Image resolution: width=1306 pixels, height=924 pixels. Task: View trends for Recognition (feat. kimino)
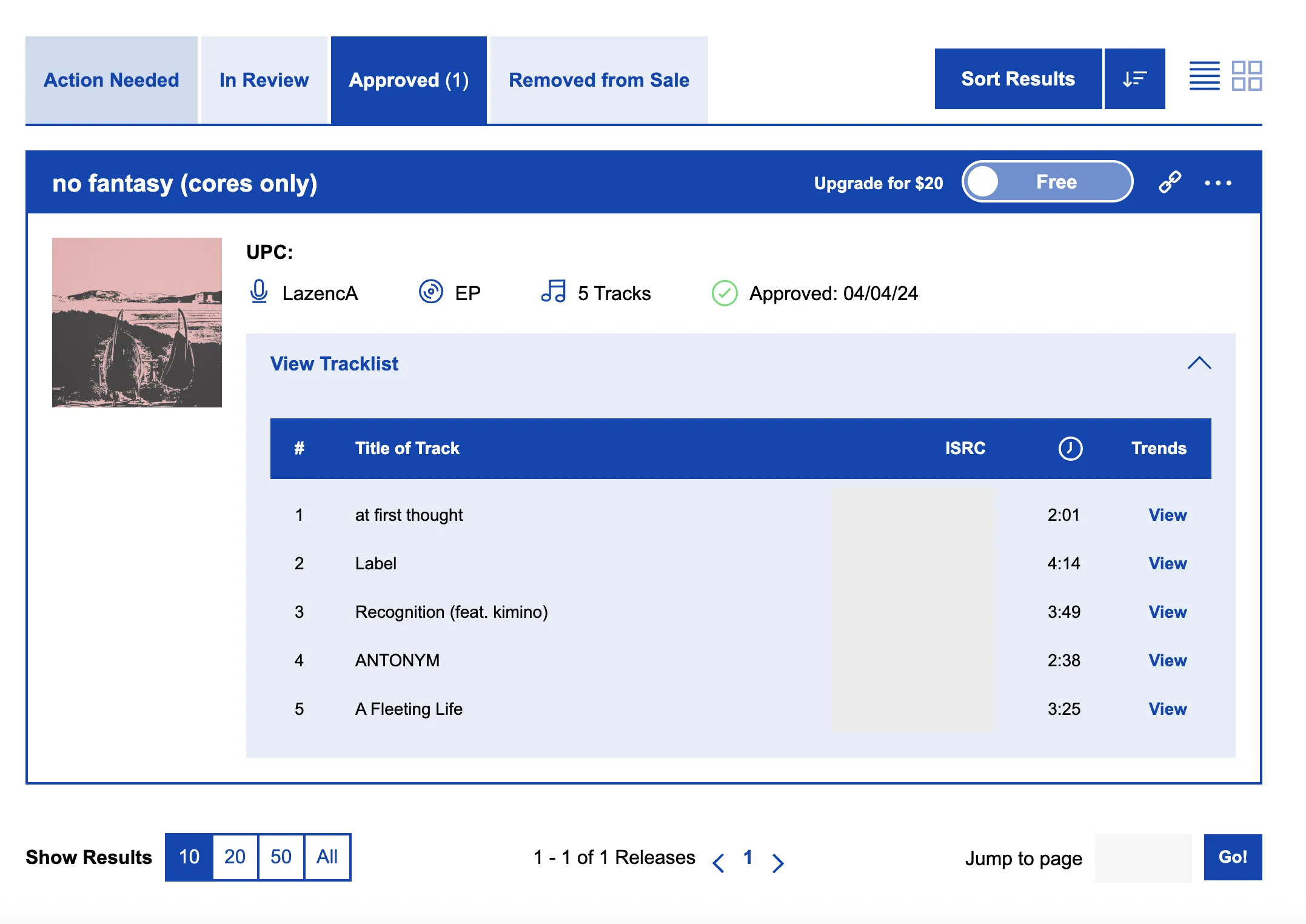1167,612
